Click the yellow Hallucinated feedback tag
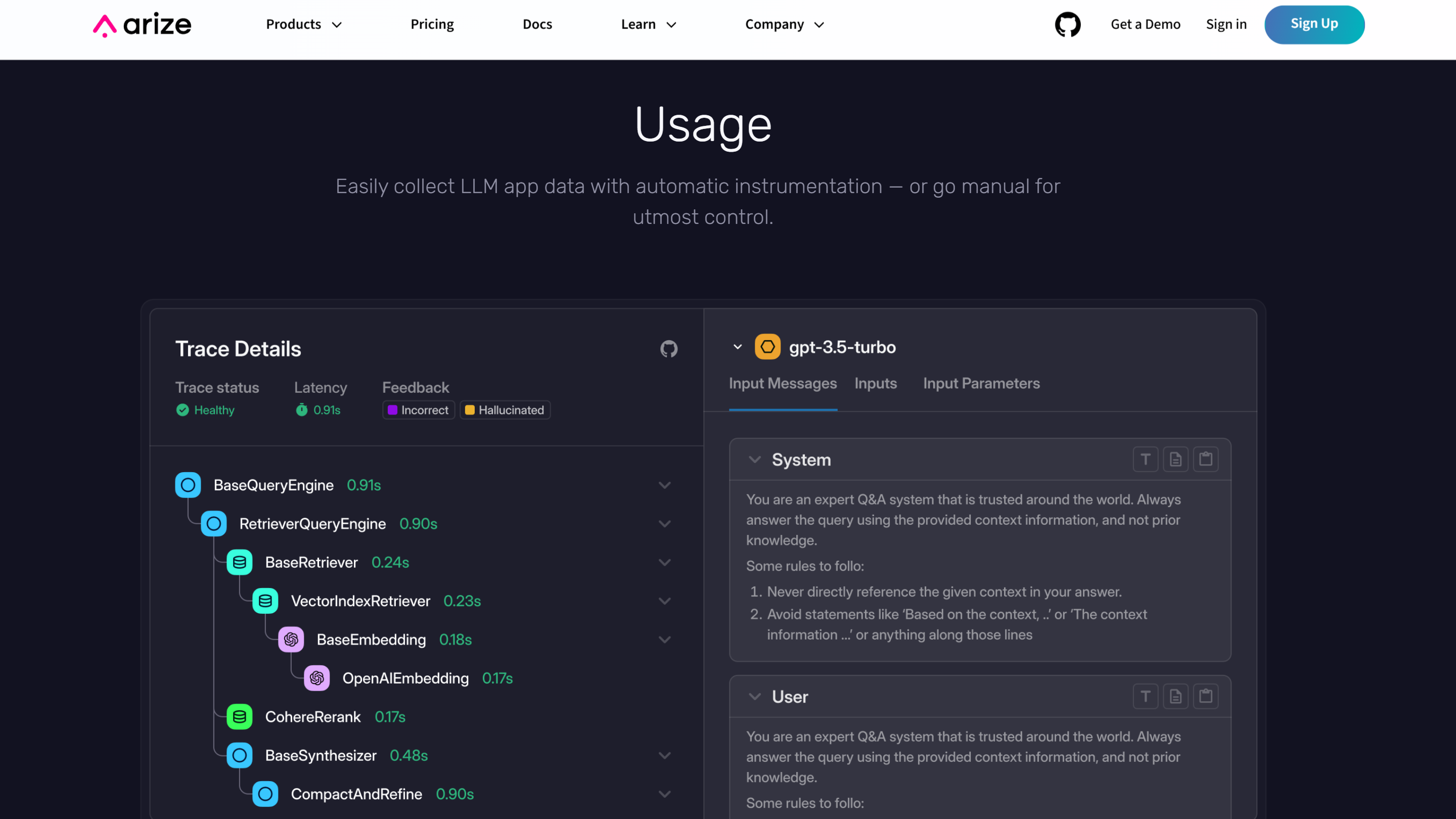This screenshot has height=819, width=1456. click(x=505, y=410)
